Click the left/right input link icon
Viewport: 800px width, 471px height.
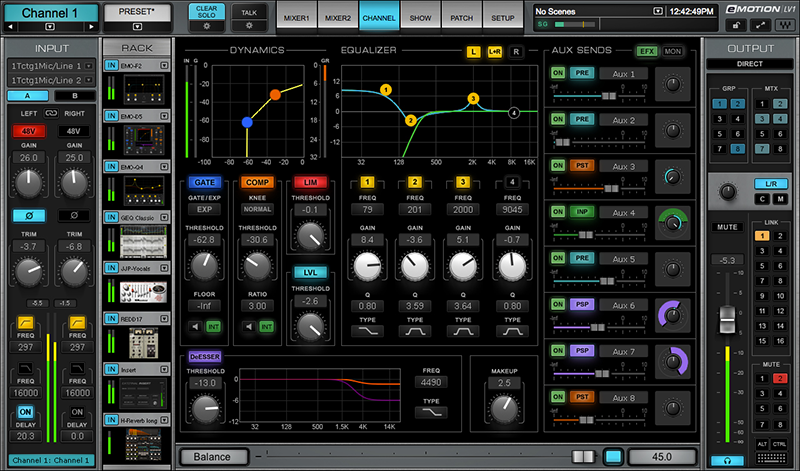50,113
